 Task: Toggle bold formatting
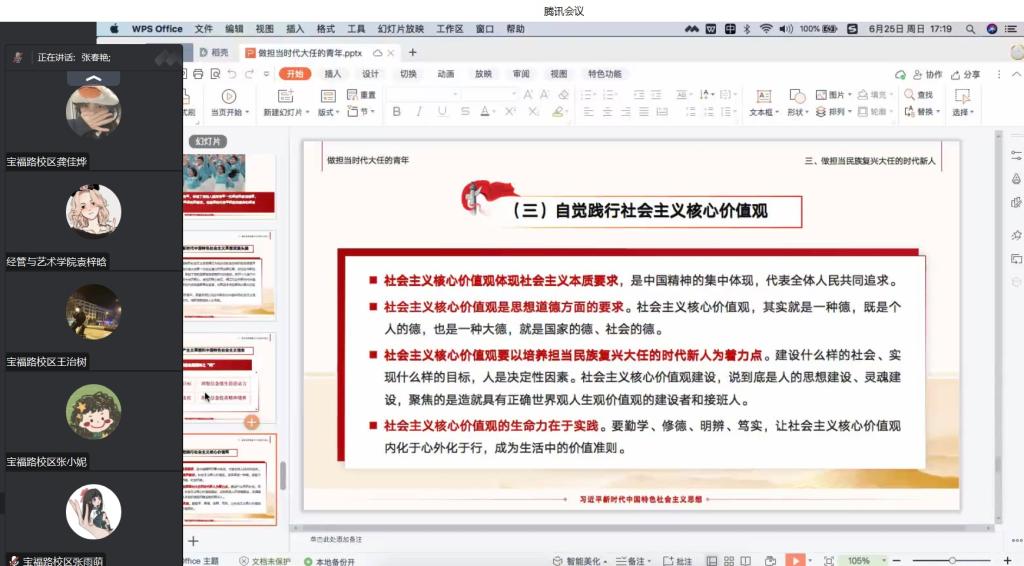tap(396, 112)
